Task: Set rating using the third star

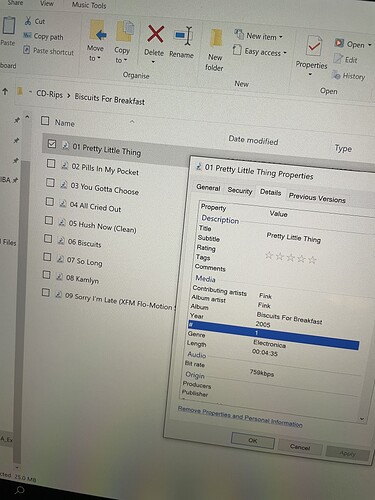Action: (x=291, y=257)
